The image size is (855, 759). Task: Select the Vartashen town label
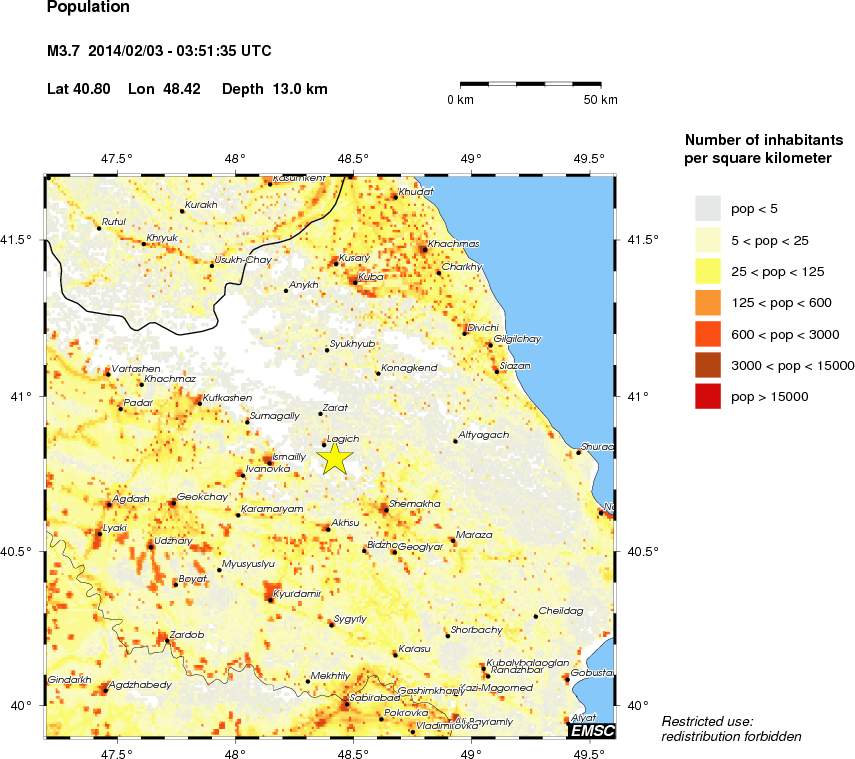click(136, 369)
